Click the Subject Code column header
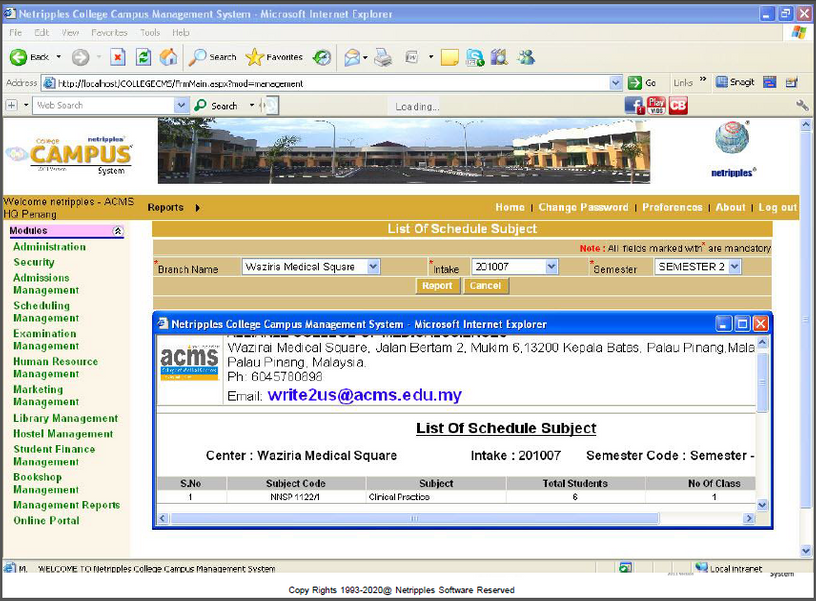This screenshot has width=816, height=601. coord(296,483)
